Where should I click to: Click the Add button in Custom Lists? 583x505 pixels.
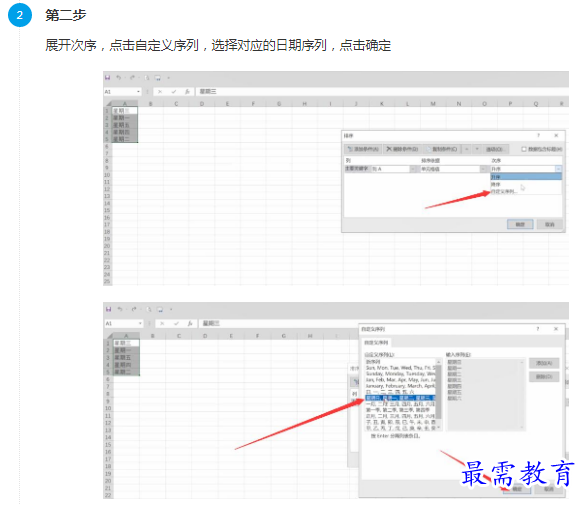pos(544,363)
